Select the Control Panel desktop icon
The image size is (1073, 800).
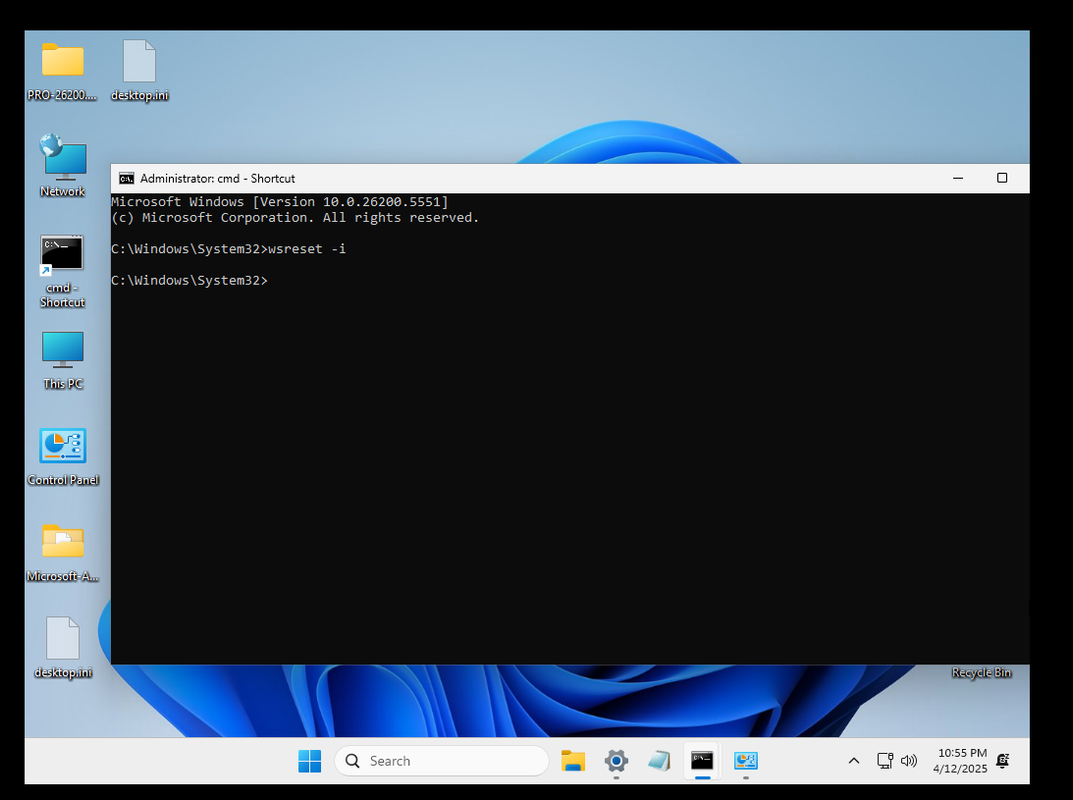(x=62, y=457)
